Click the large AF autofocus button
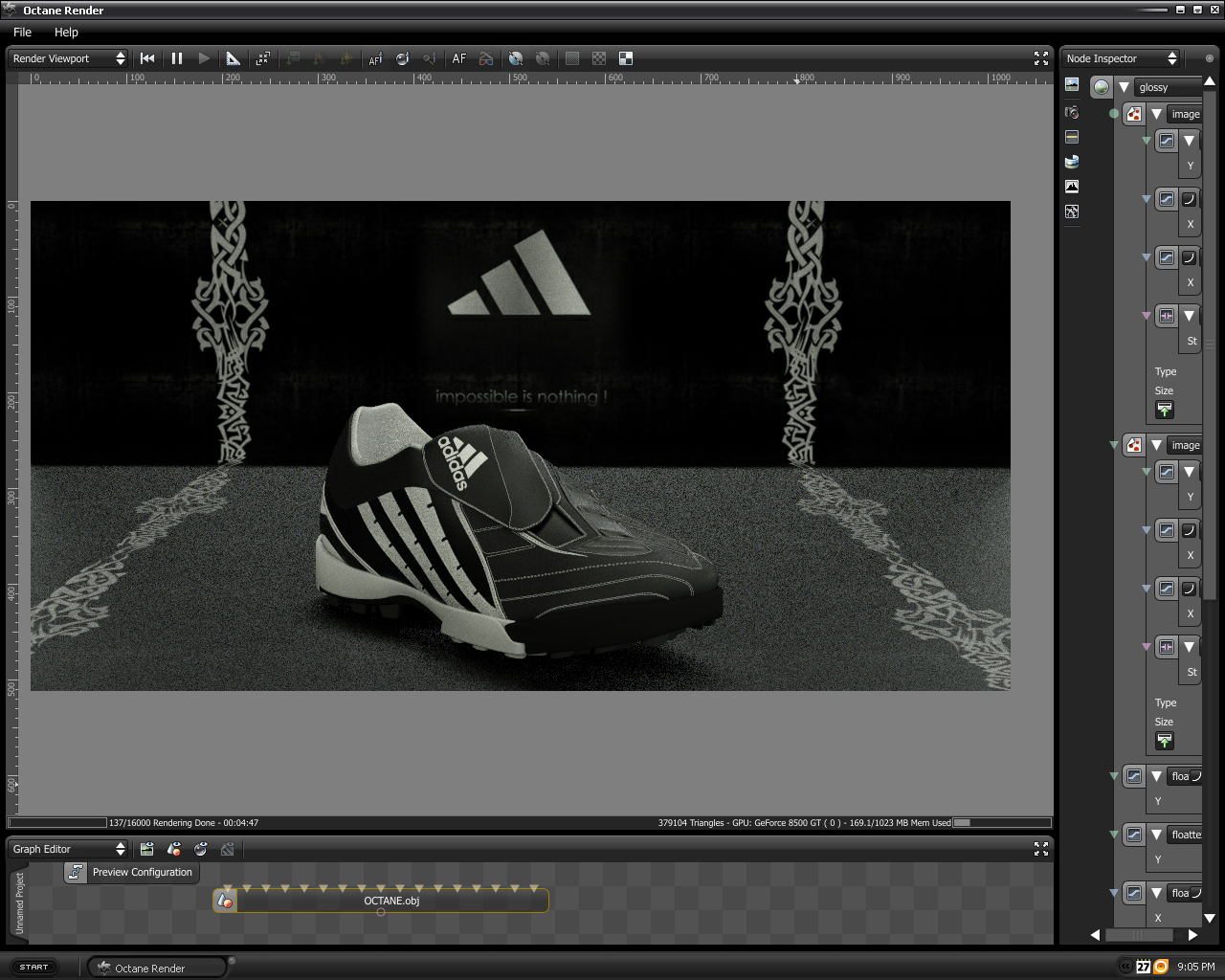 point(459,58)
